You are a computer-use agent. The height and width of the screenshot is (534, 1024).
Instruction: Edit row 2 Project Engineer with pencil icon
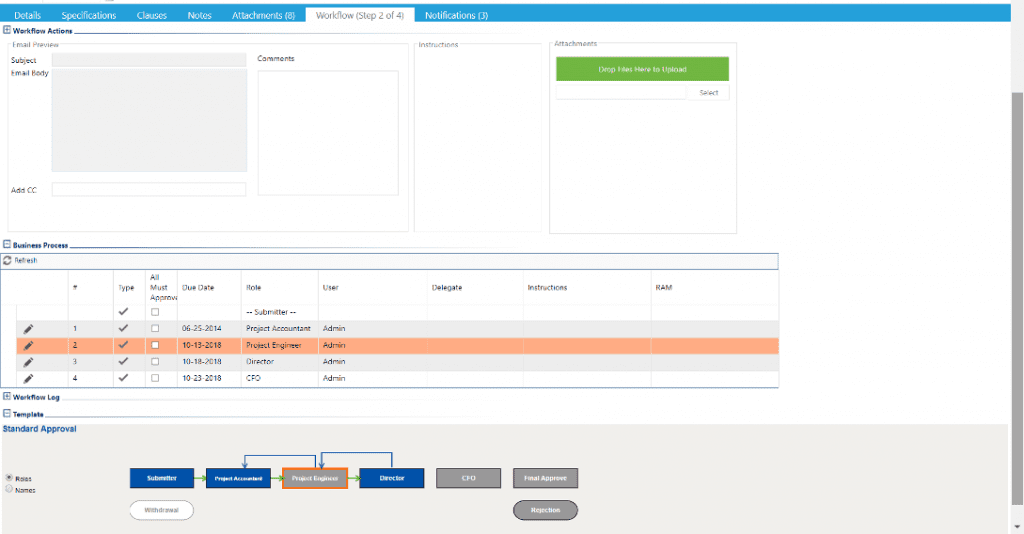click(x=28, y=345)
